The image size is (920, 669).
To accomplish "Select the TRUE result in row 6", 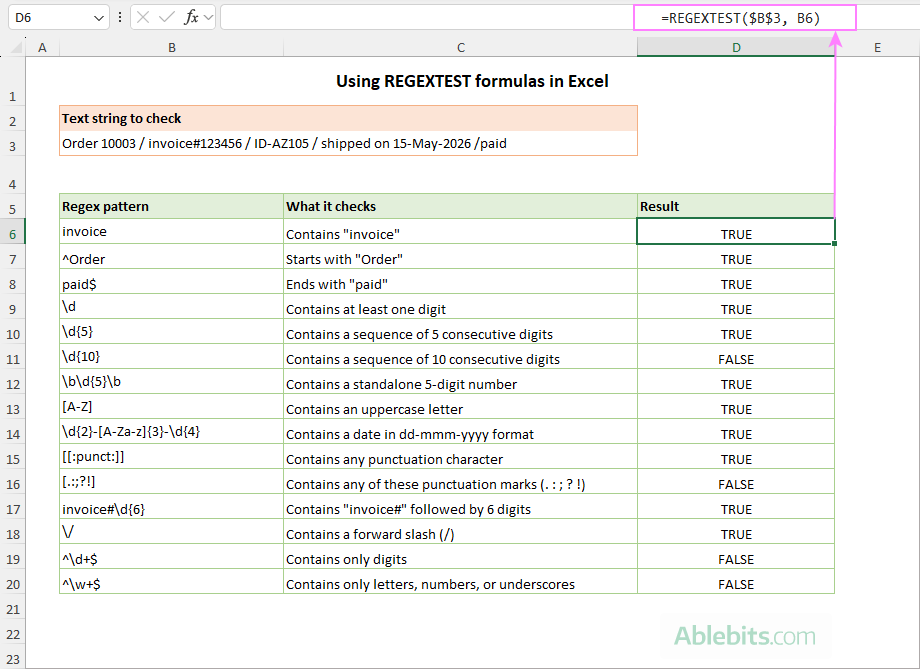I will click(x=736, y=231).
